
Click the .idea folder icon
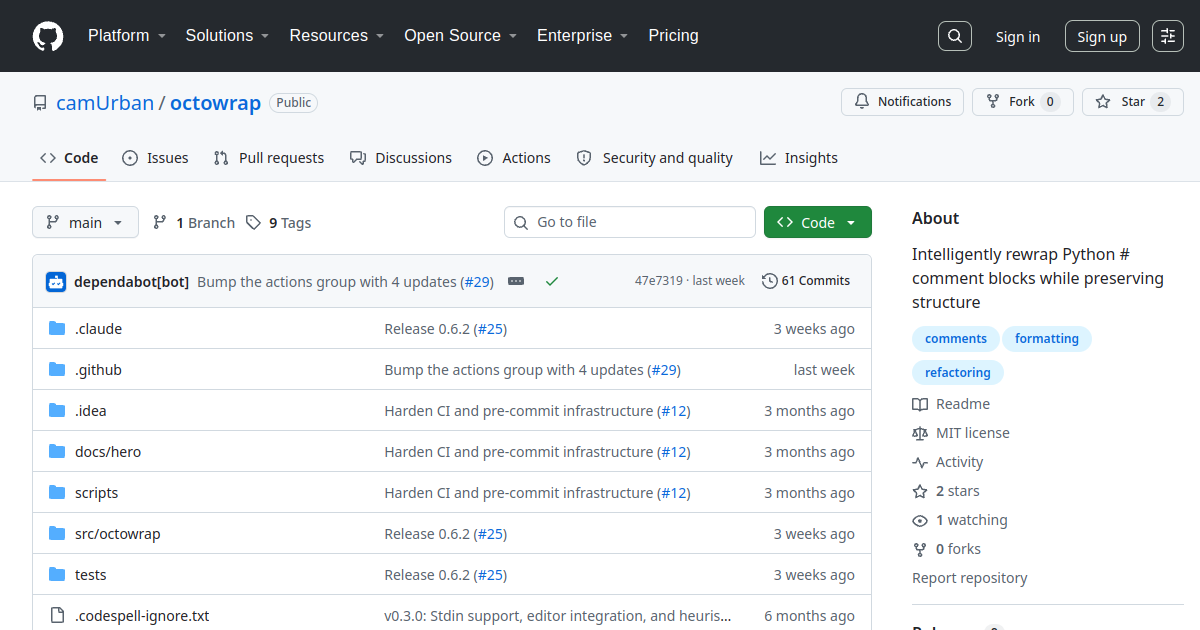(57, 411)
